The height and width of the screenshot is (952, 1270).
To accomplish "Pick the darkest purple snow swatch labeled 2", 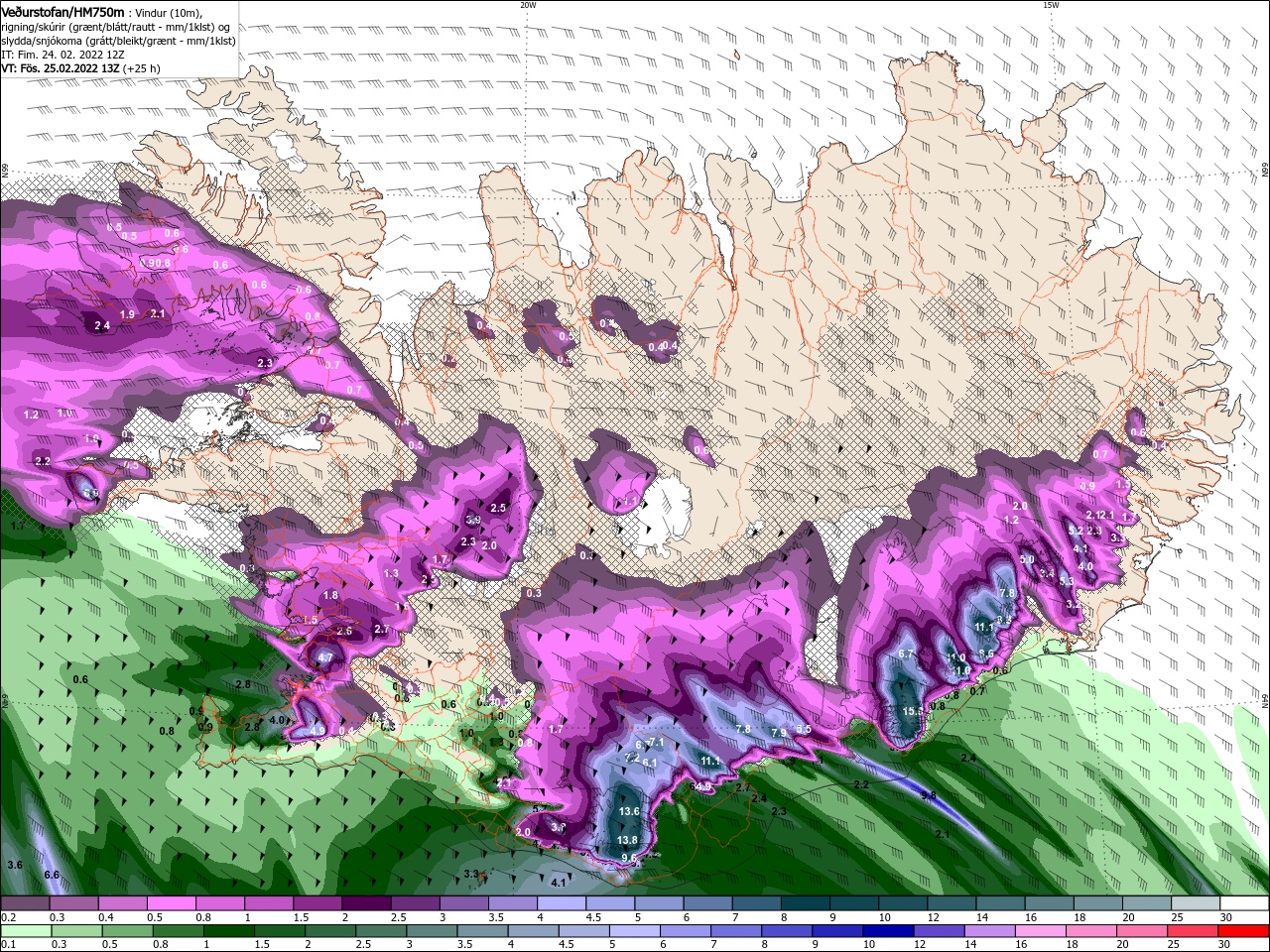I will click(365, 903).
